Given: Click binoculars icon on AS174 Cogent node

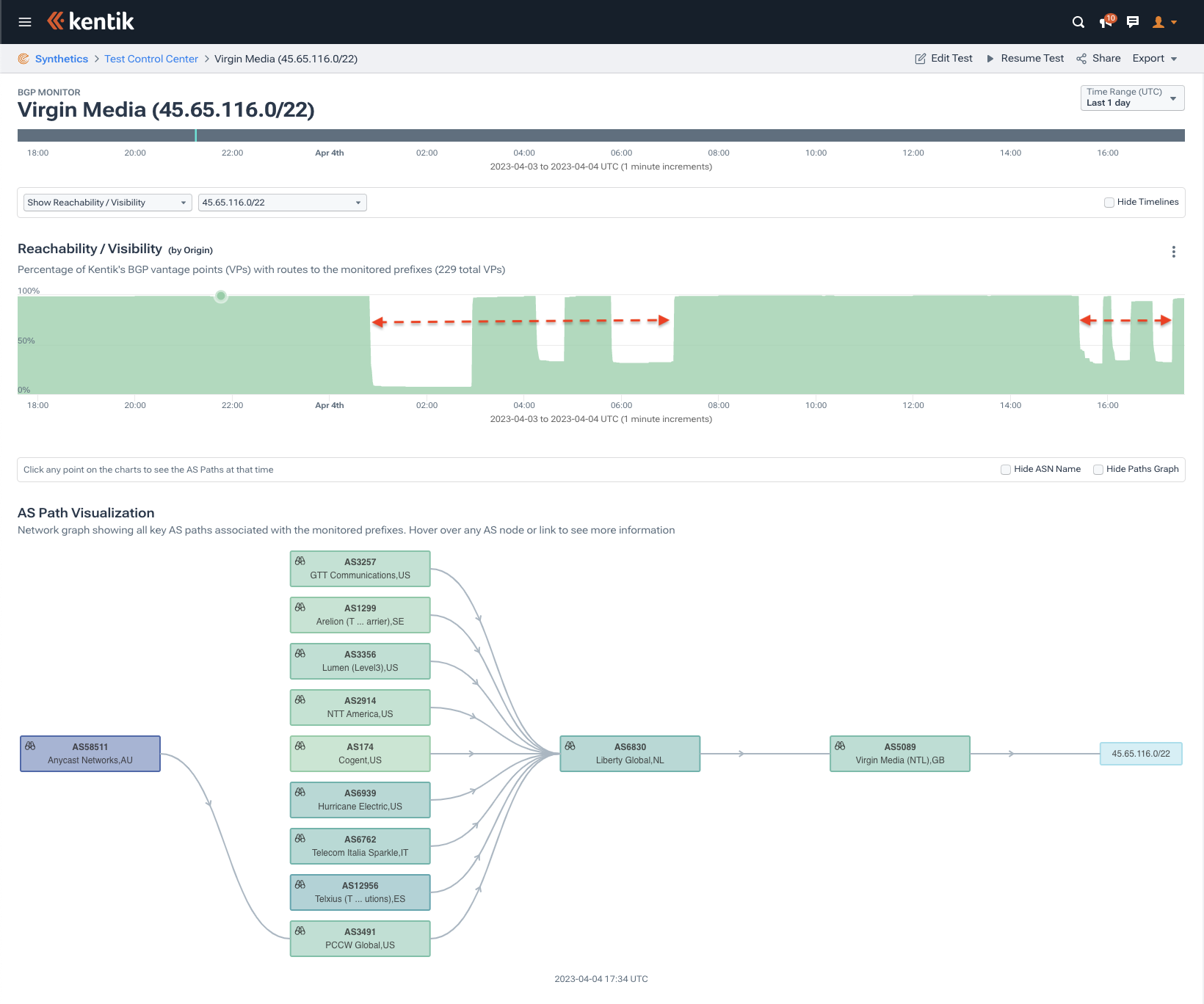Looking at the screenshot, I should pyautogui.click(x=300, y=746).
